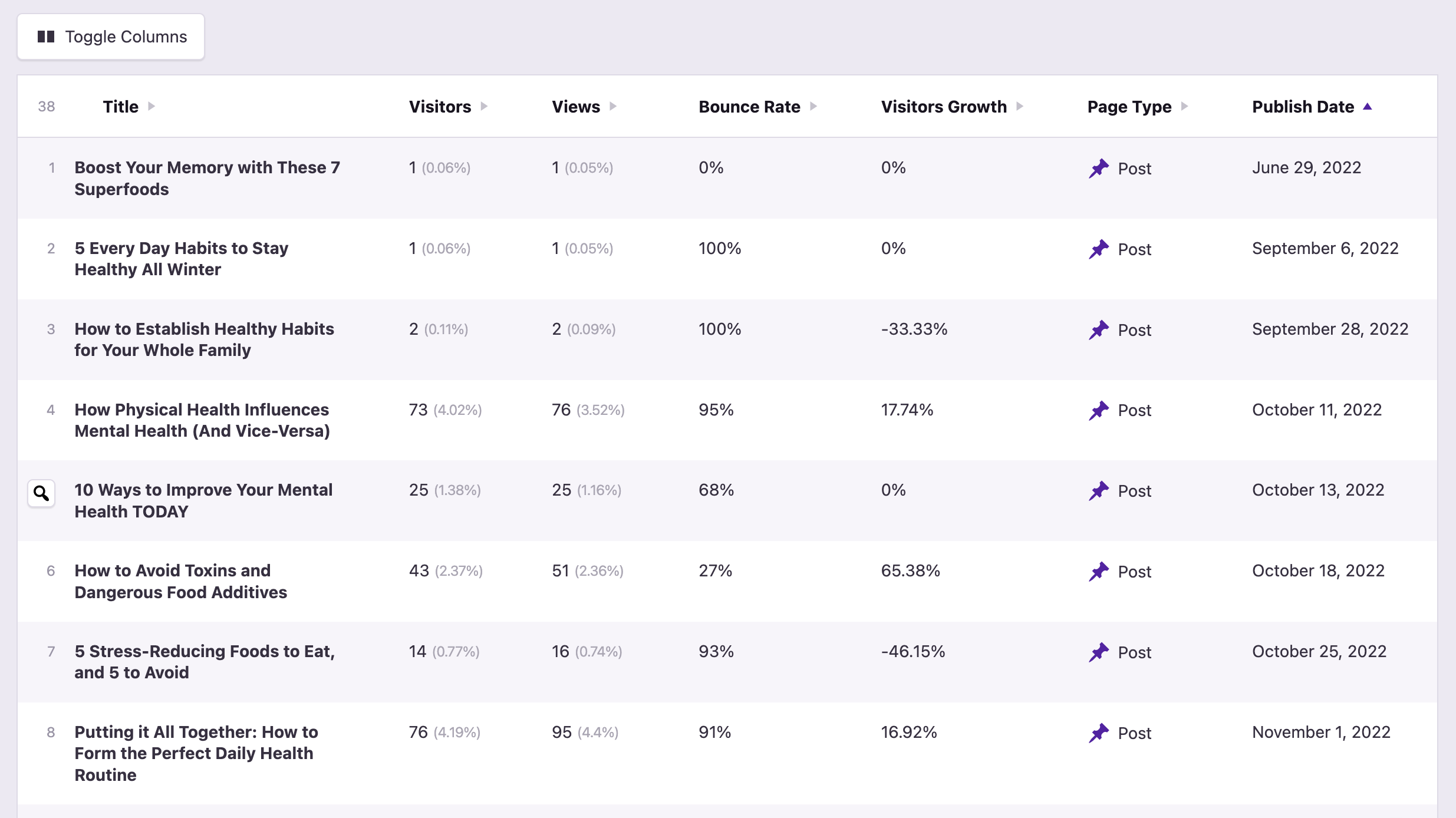Click the pin icon for October 25 post
Image resolution: width=1456 pixels, height=818 pixels.
pos(1099,652)
